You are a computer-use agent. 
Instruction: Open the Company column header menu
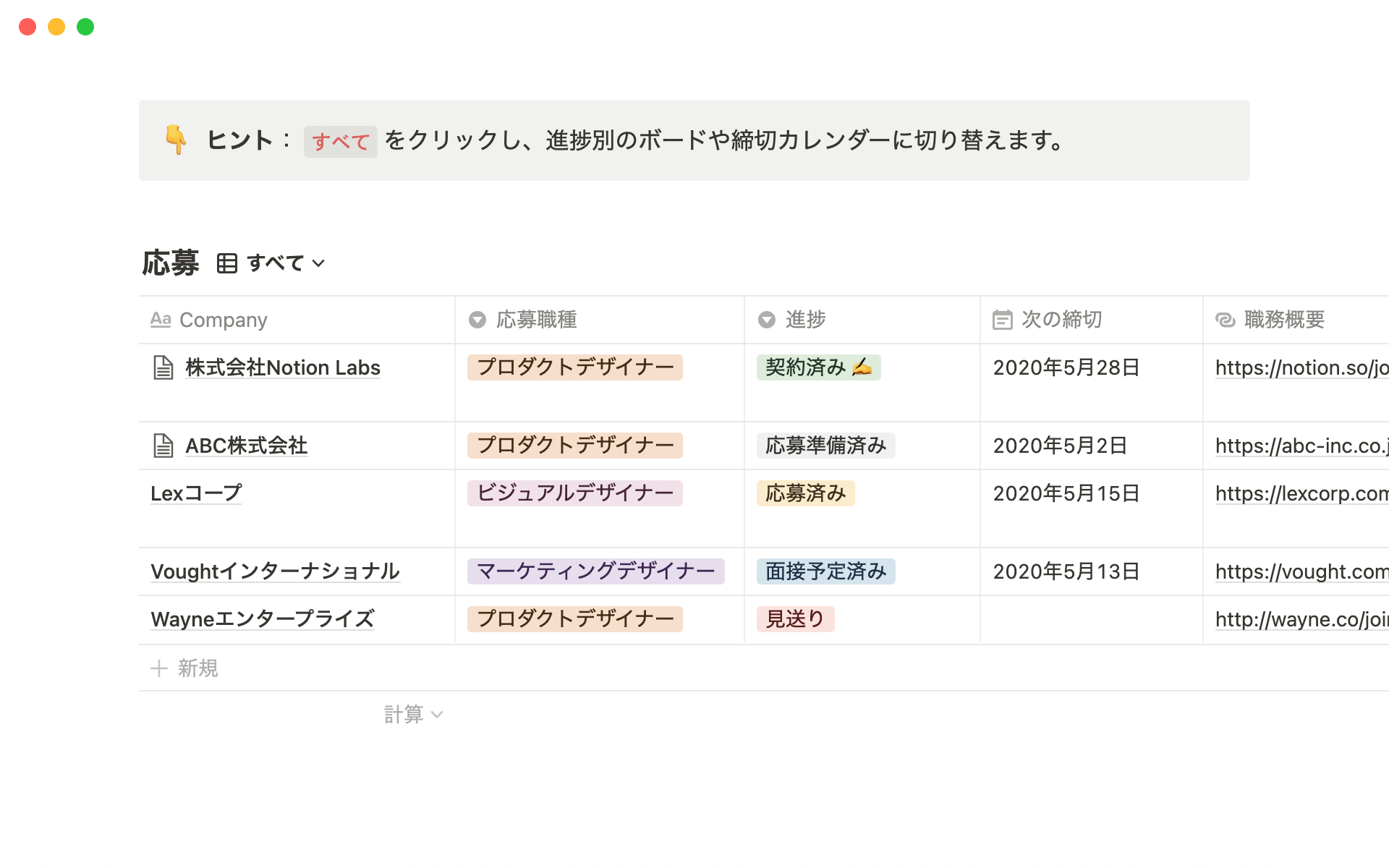223,320
